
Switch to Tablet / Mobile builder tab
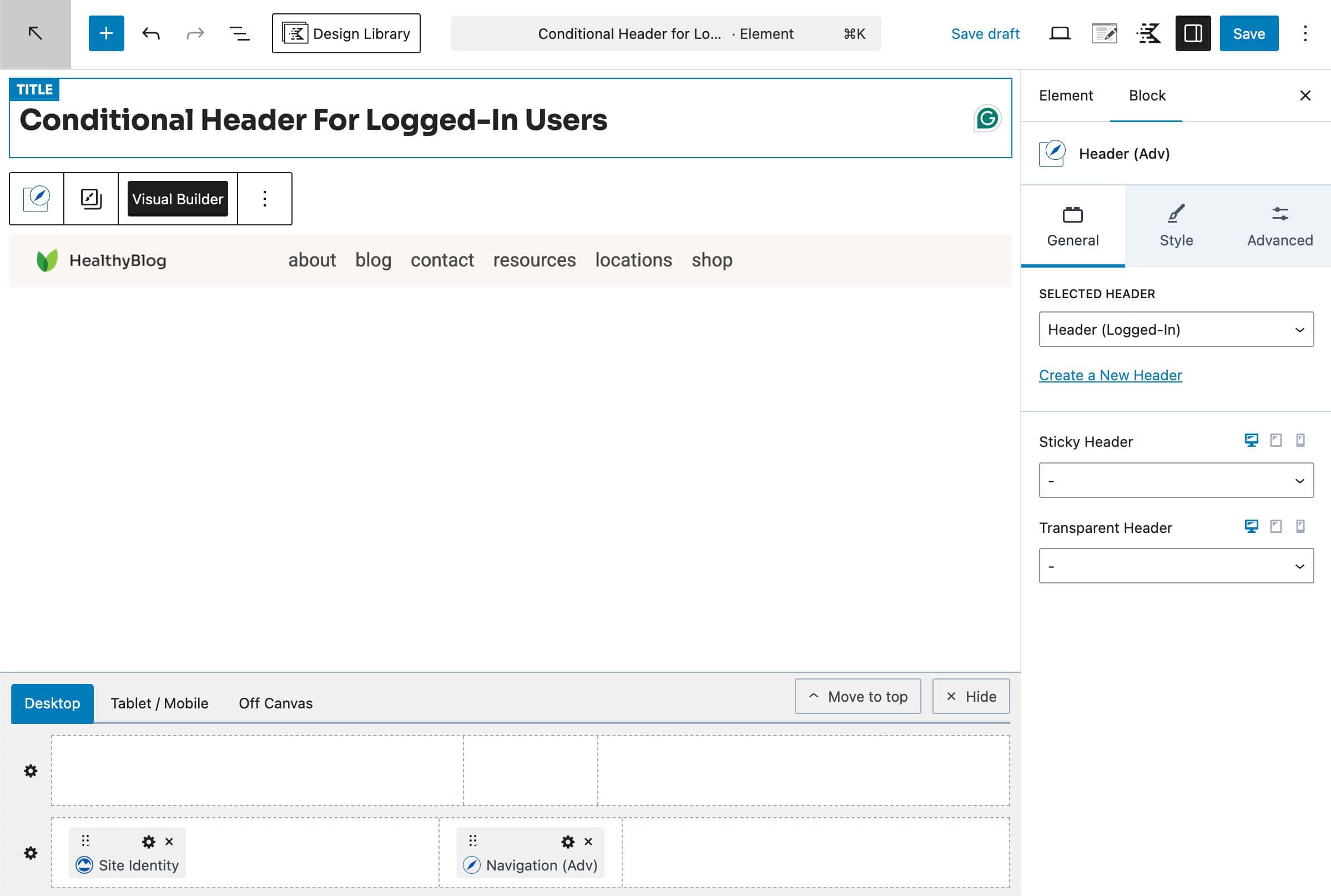click(x=159, y=703)
